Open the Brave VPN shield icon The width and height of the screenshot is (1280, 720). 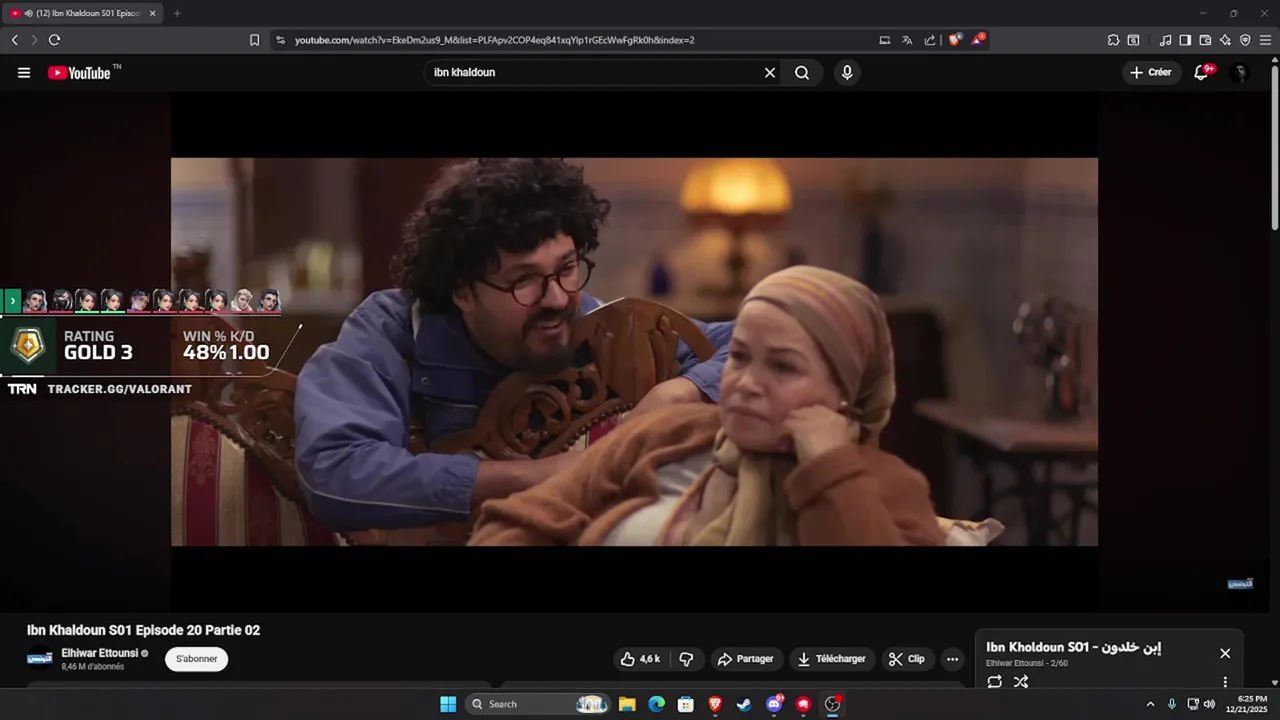pos(1245,40)
